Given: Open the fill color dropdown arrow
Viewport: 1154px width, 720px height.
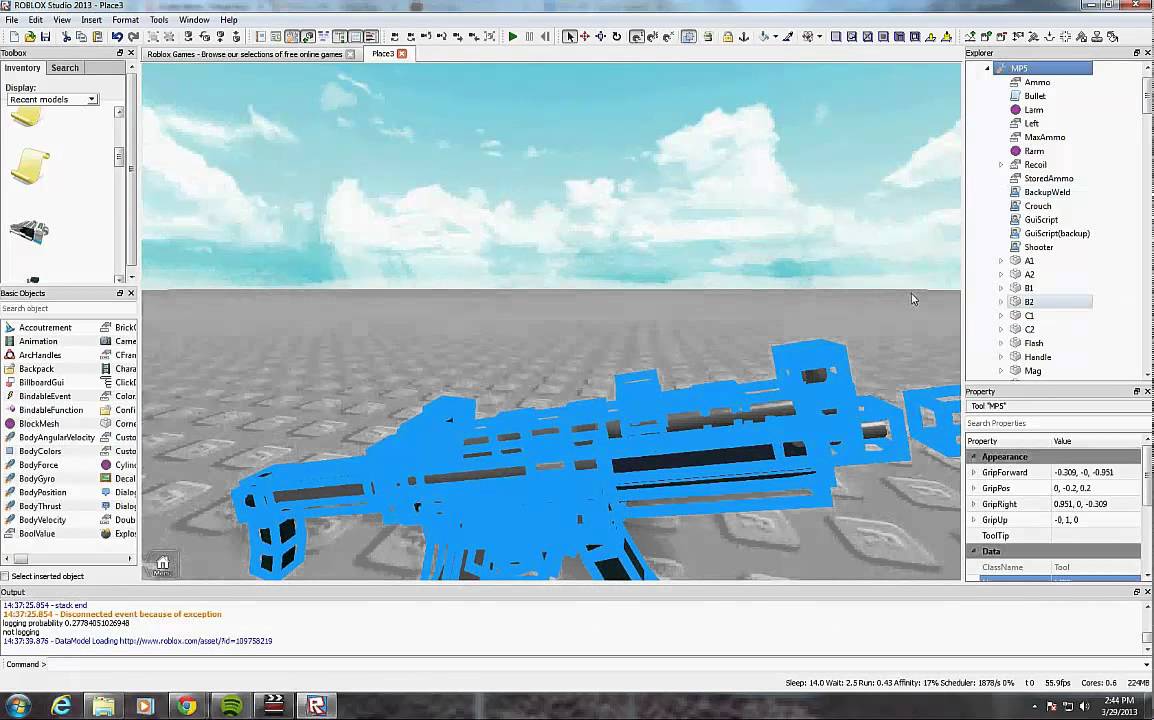Looking at the screenshot, I should (x=776, y=36).
